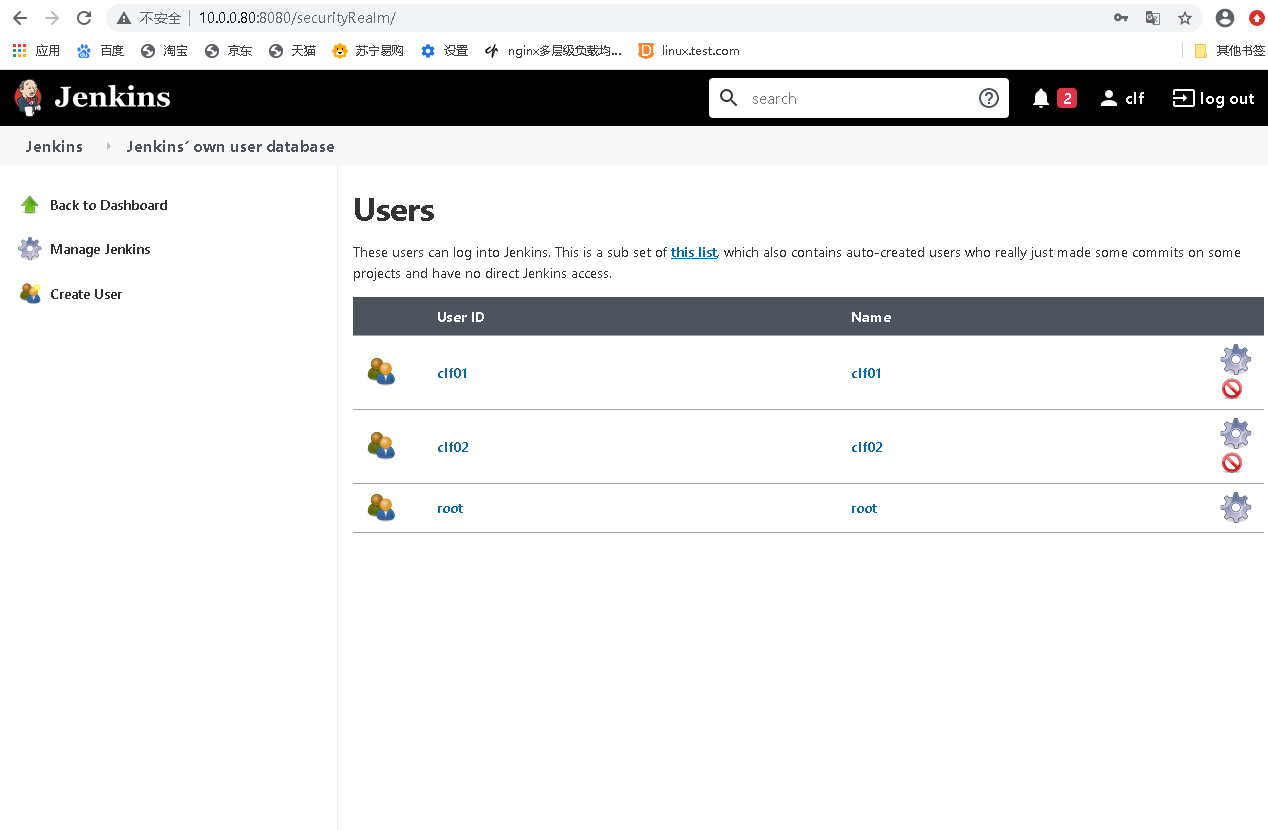This screenshot has width=1268, height=830.
Task: Open configure gear for user clf02
Action: point(1235,434)
